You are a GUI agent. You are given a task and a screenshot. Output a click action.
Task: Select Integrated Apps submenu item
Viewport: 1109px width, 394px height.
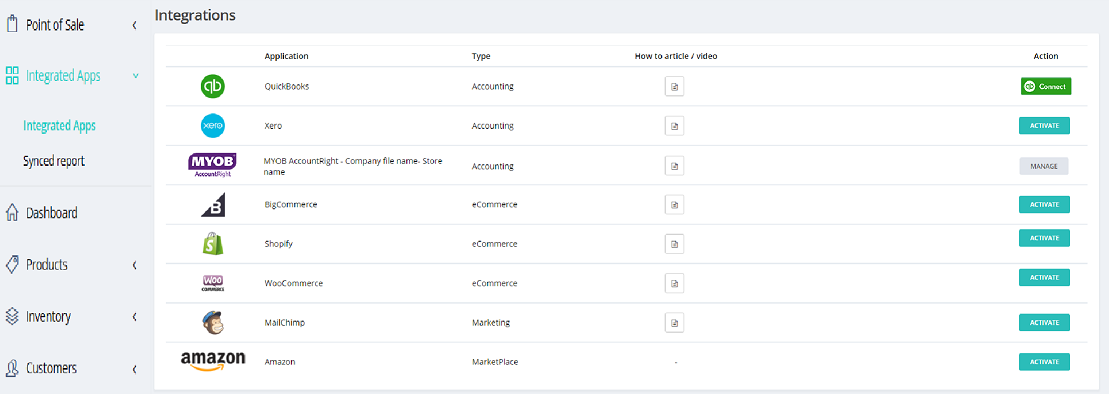point(59,126)
